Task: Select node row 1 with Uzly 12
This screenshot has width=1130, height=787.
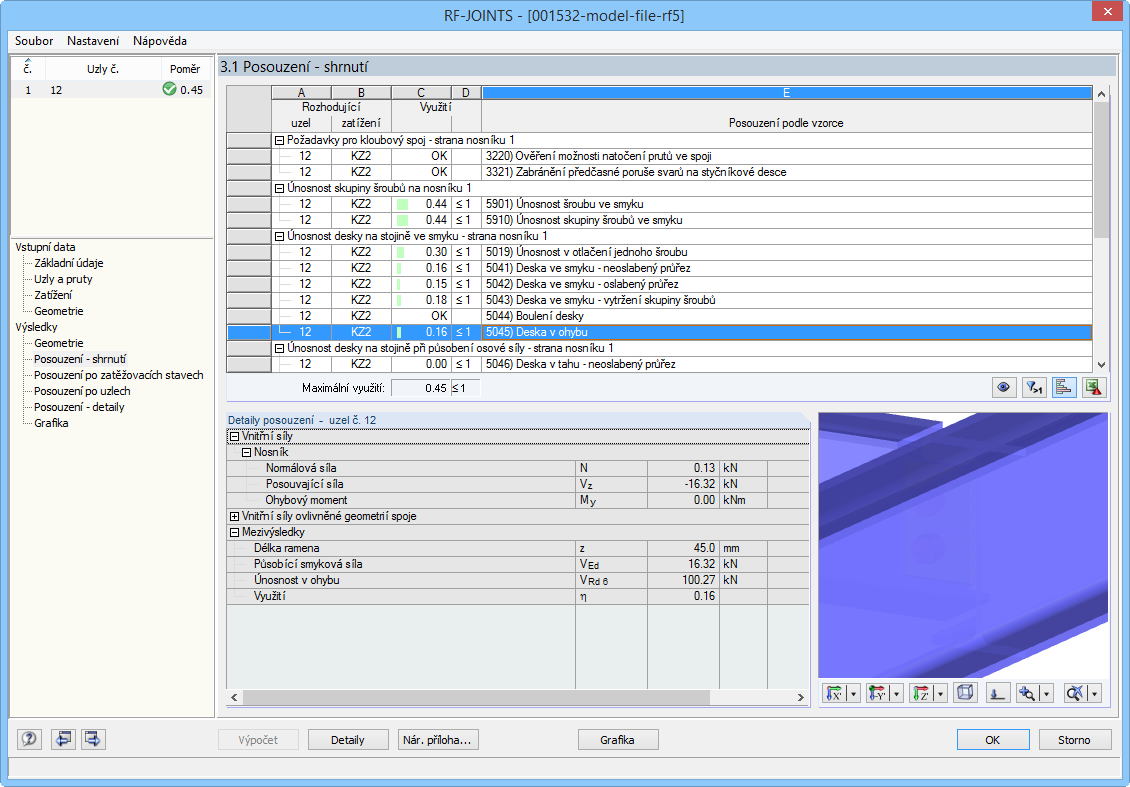Action: [112, 90]
